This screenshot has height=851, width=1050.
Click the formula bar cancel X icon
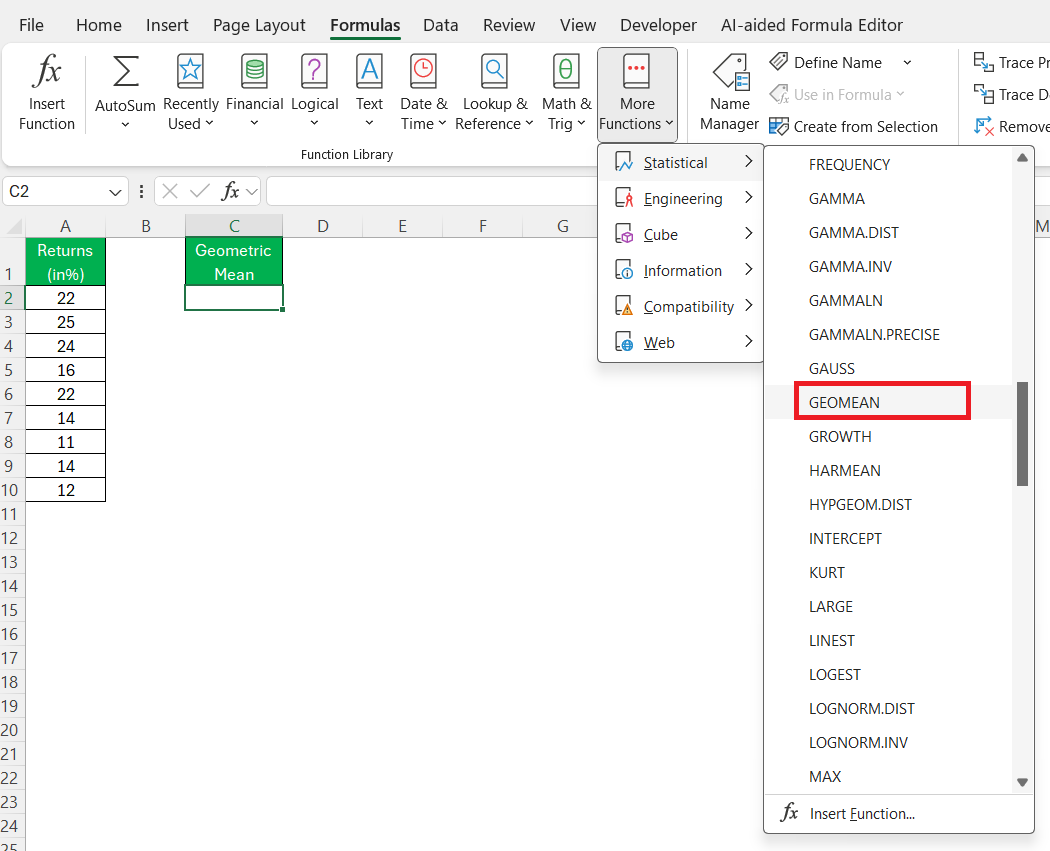click(170, 191)
